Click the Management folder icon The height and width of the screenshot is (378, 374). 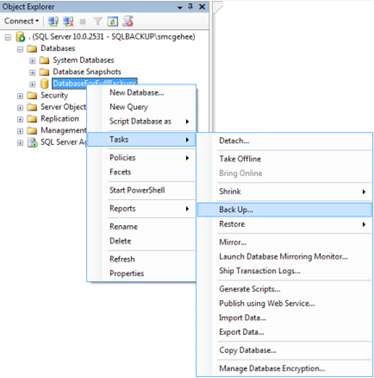click(32, 131)
